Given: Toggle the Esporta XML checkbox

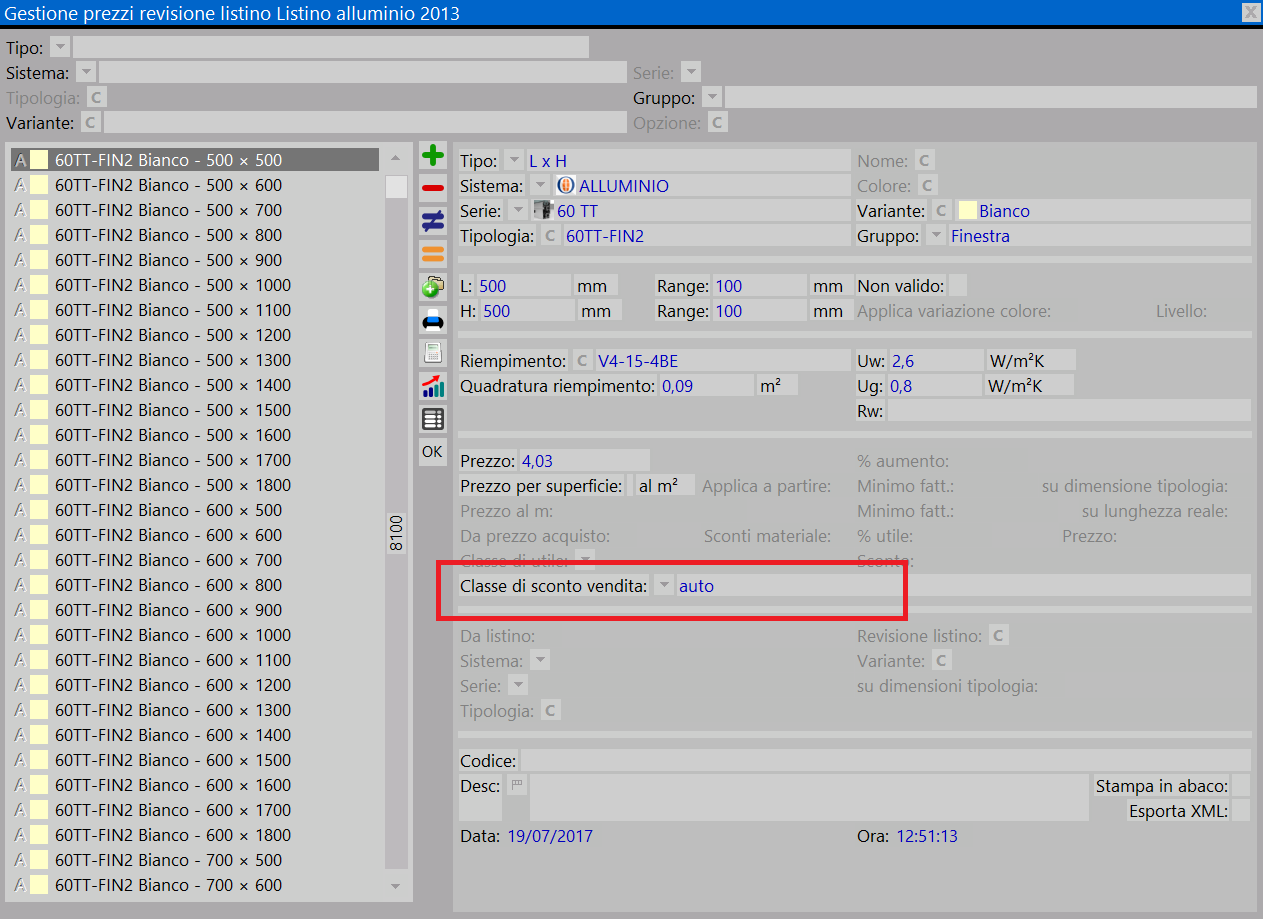Looking at the screenshot, I should click(x=1240, y=811).
